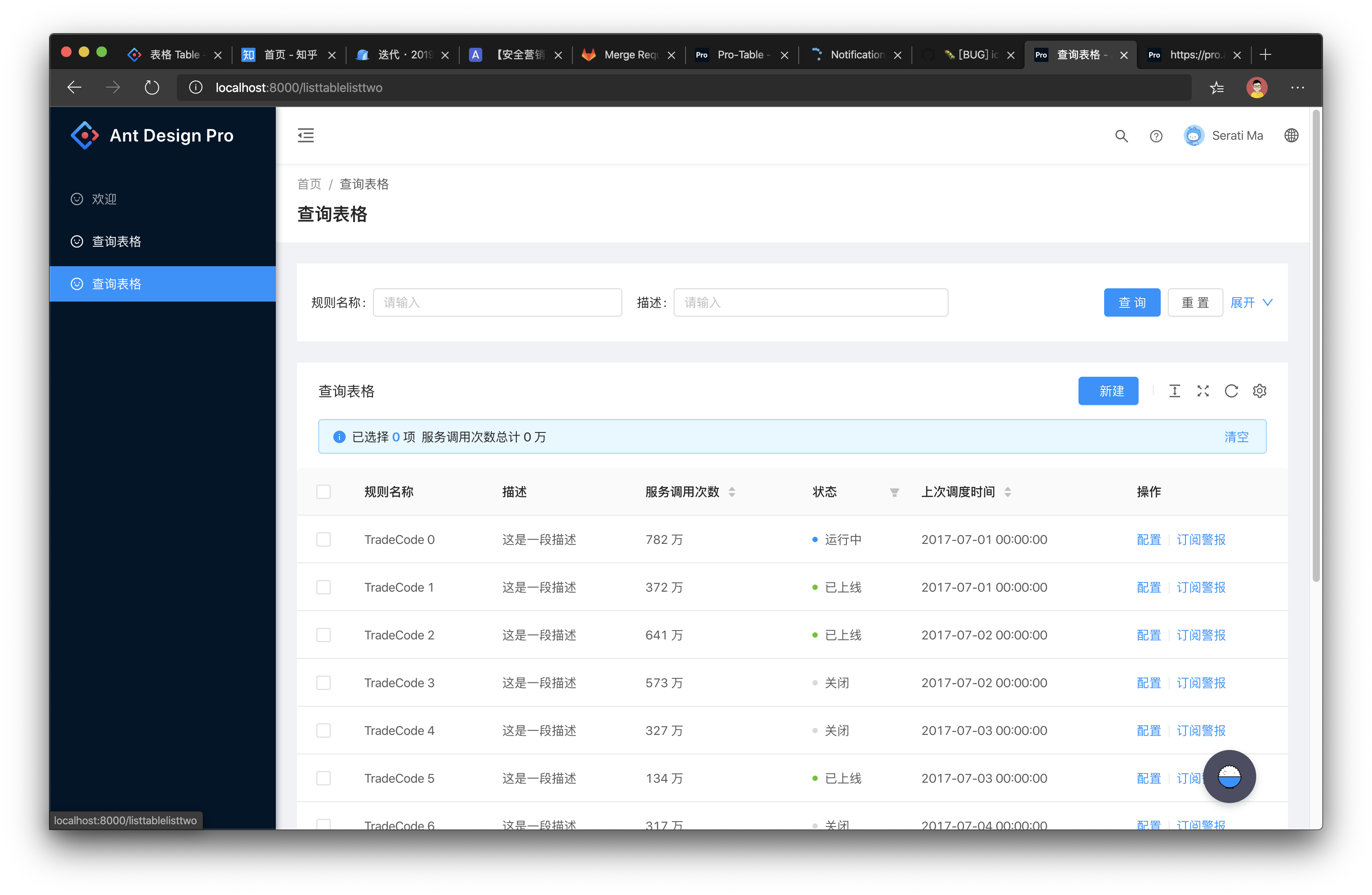Click 订阅警报 for TradeCode 1
The image size is (1372, 895).
pos(1201,587)
